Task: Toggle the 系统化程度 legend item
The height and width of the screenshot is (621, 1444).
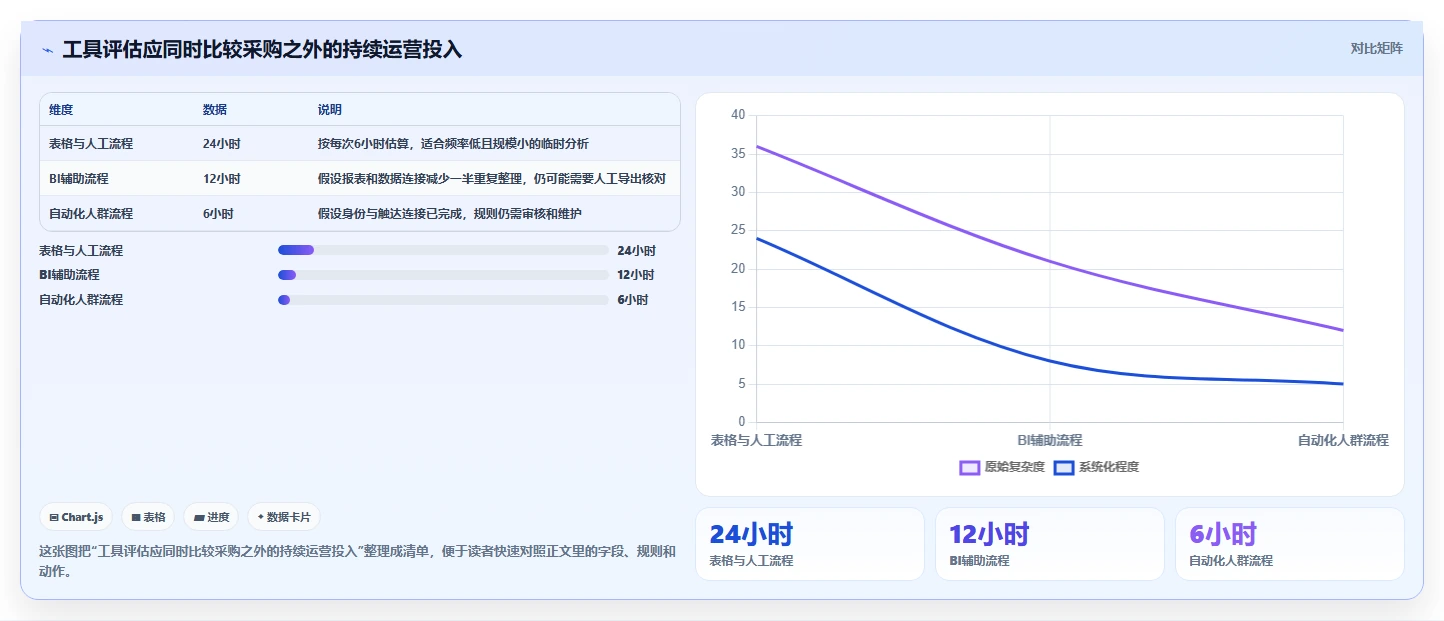Action: [1096, 467]
